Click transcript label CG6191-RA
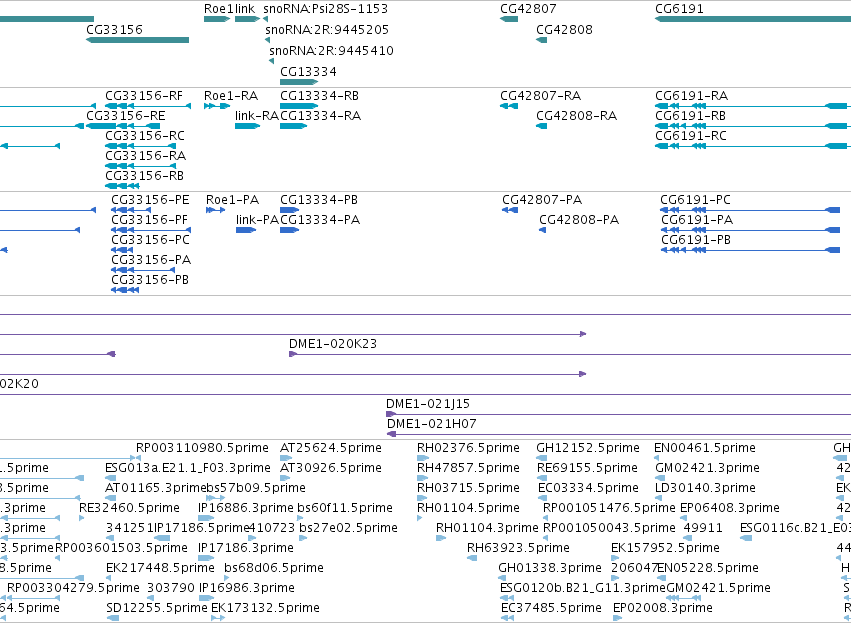 691,96
